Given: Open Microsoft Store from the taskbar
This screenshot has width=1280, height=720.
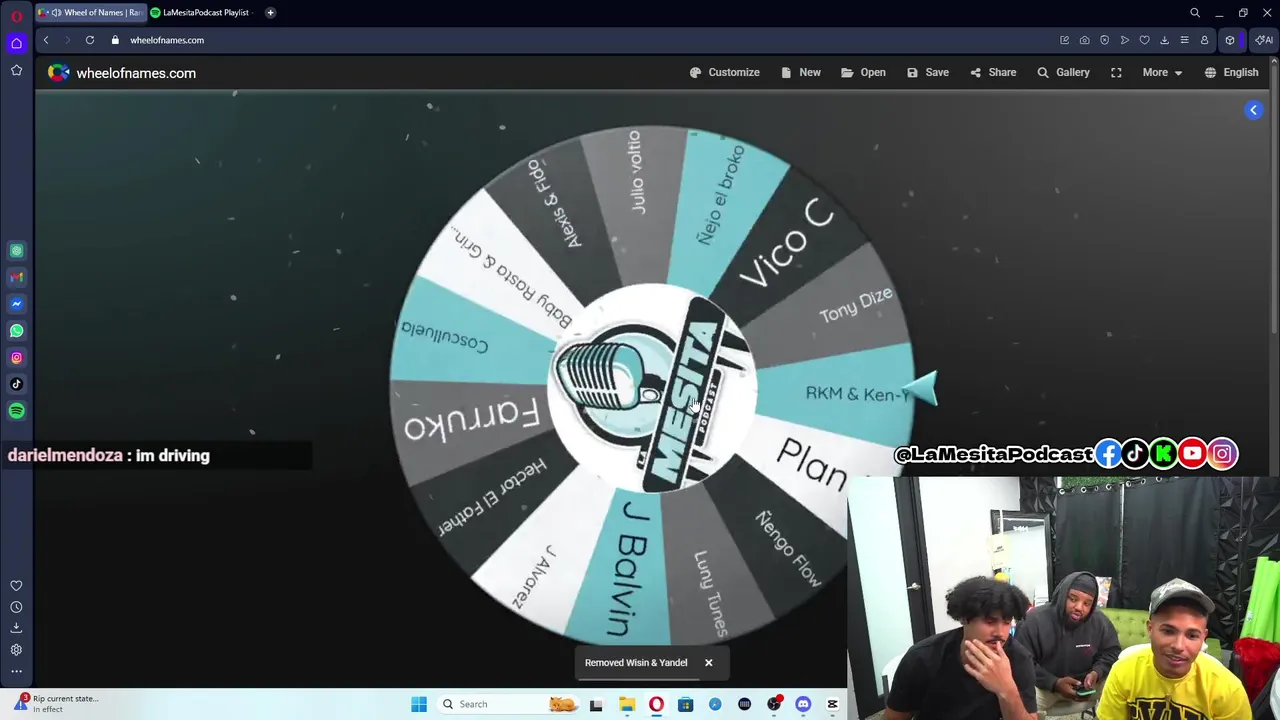Looking at the screenshot, I should pyautogui.click(x=685, y=704).
